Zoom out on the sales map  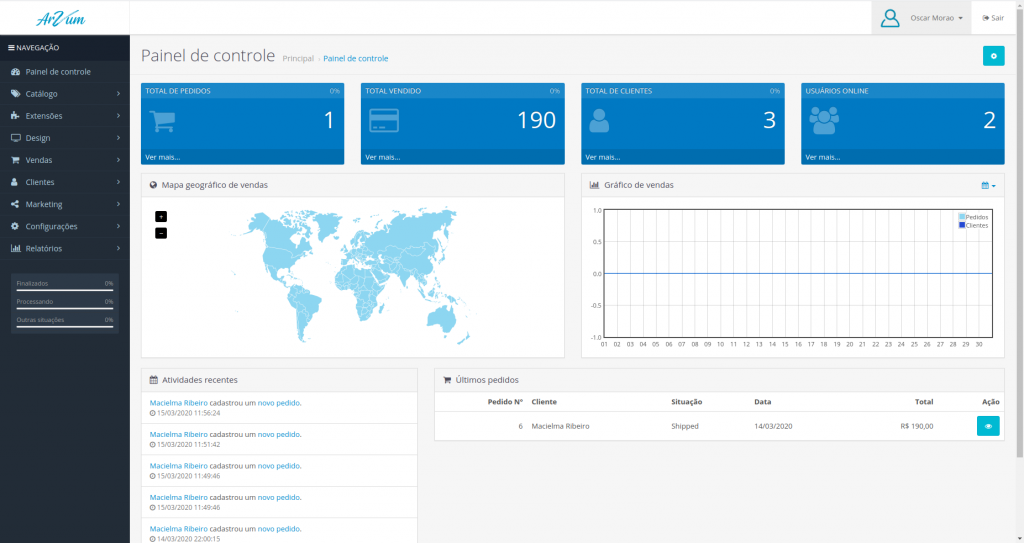[161, 233]
